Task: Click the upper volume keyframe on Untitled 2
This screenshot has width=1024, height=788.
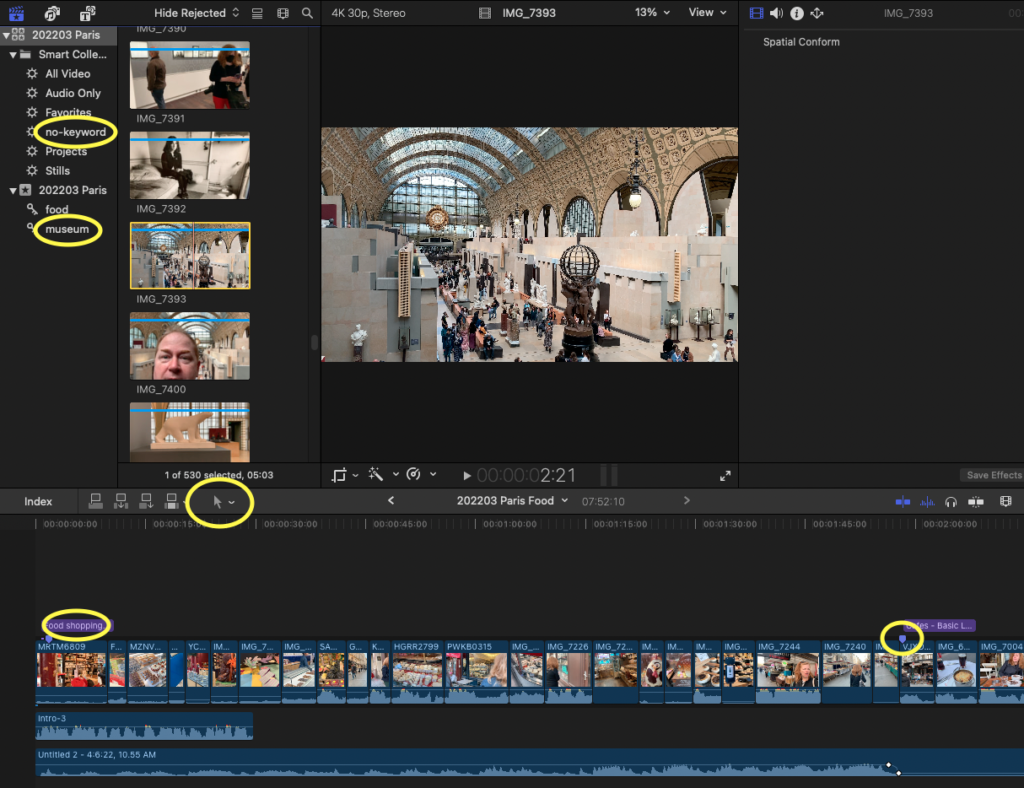Action: [888, 765]
